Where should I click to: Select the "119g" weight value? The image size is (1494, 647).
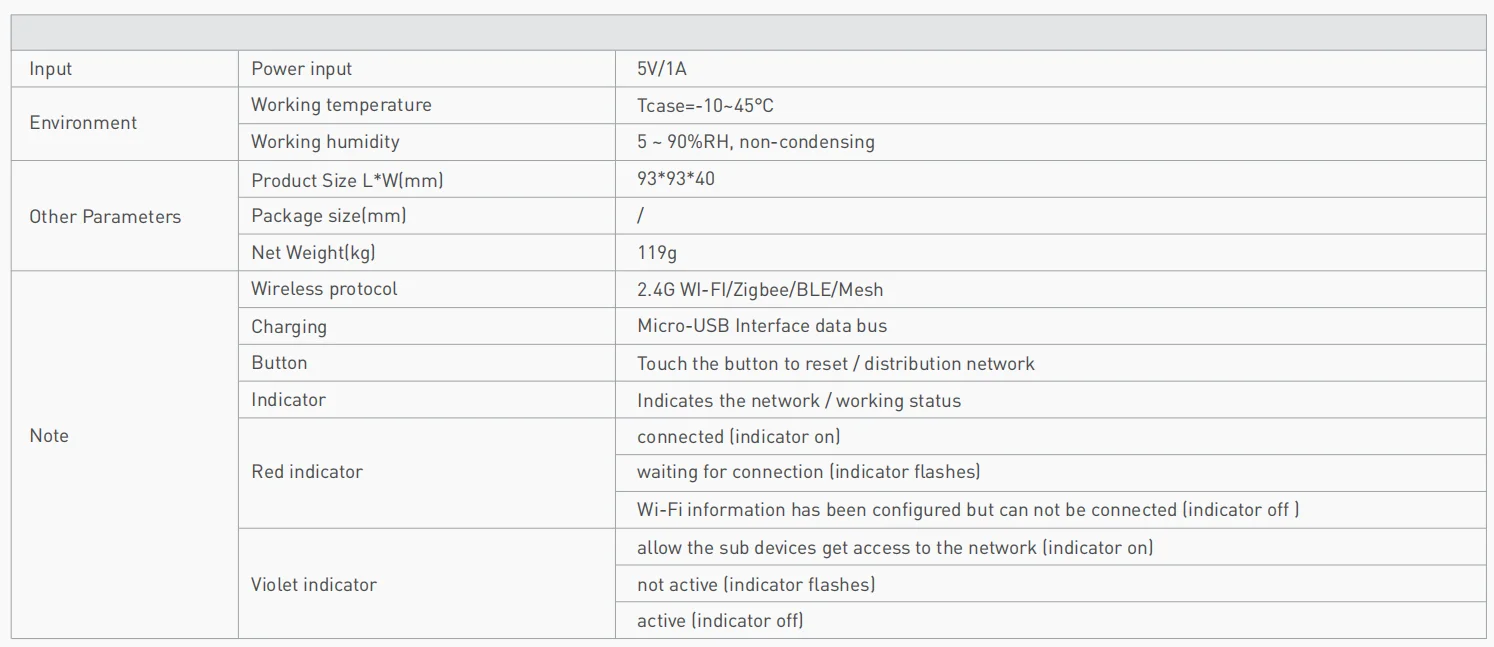pos(656,253)
